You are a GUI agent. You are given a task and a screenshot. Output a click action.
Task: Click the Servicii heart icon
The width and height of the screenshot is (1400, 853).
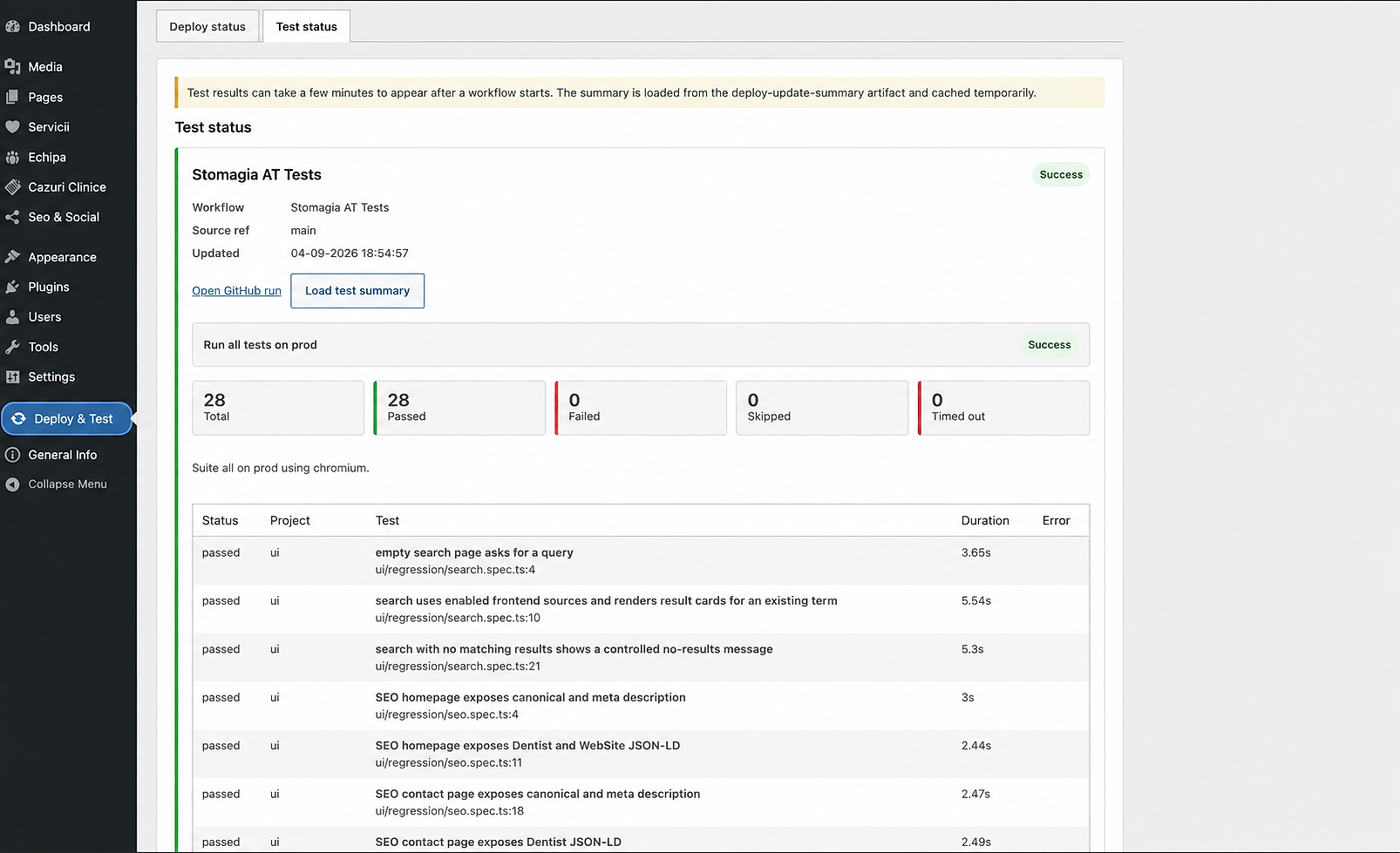(12, 127)
